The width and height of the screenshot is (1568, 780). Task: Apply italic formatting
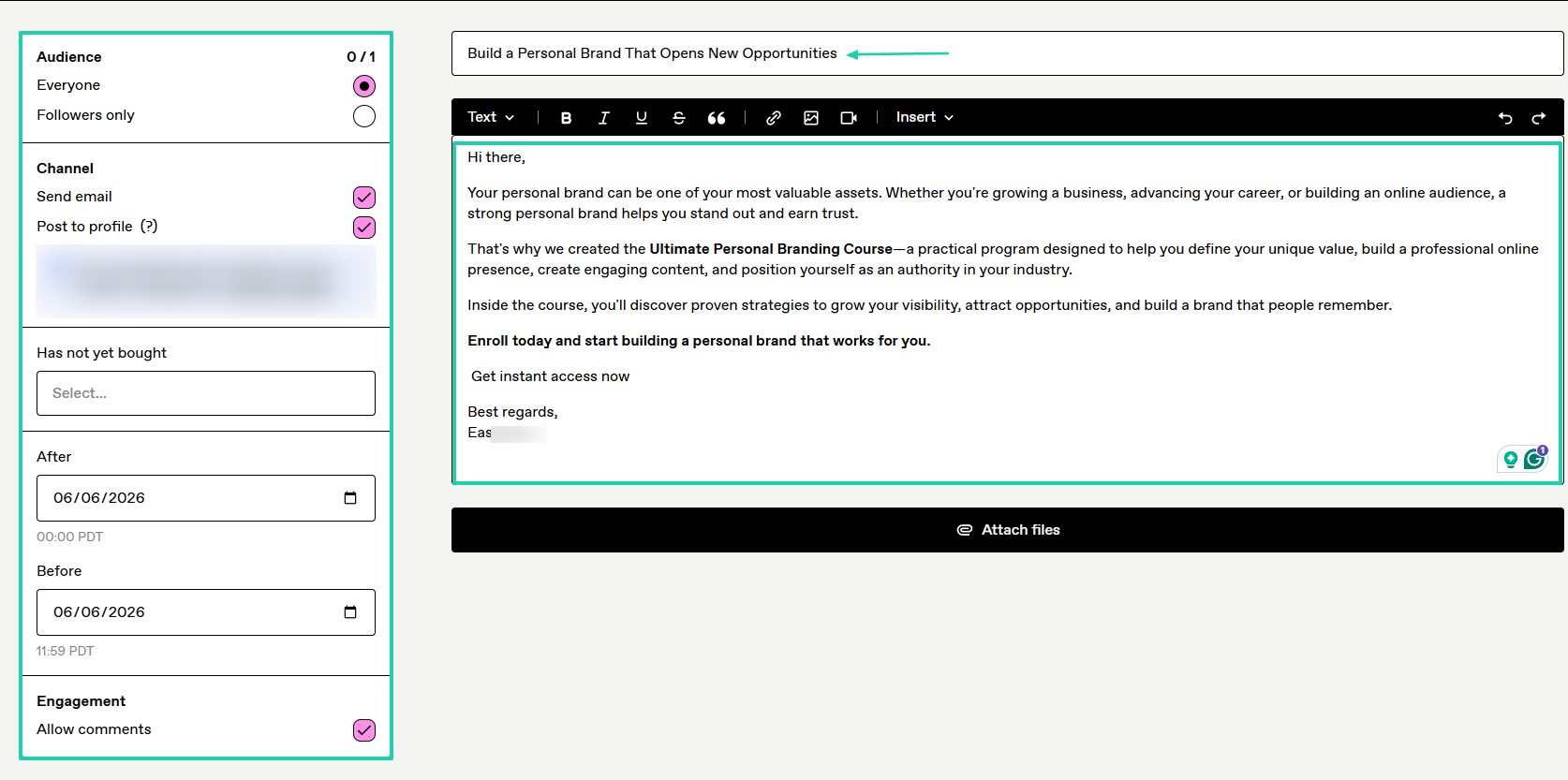[x=604, y=118]
